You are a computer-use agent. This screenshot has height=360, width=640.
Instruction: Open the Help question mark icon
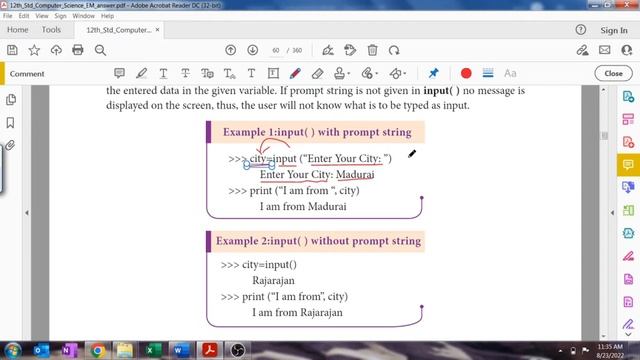(580, 29)
